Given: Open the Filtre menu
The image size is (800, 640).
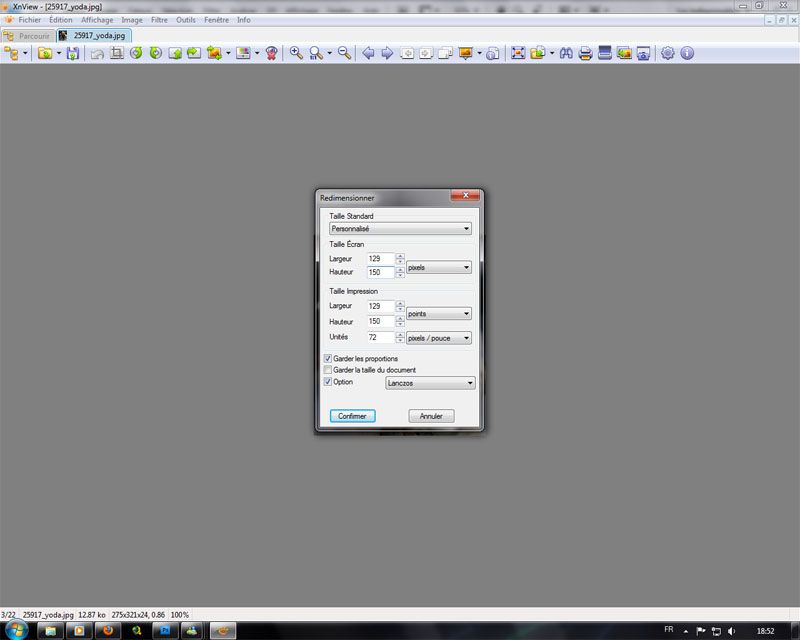Looking at the screenshot, I should (159, 20).
